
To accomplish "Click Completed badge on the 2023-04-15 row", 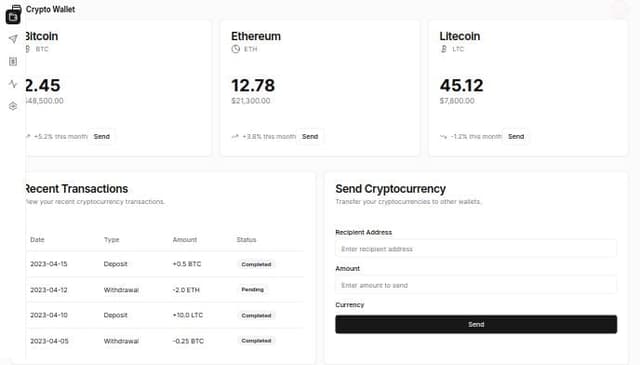I will pos(256,264).
